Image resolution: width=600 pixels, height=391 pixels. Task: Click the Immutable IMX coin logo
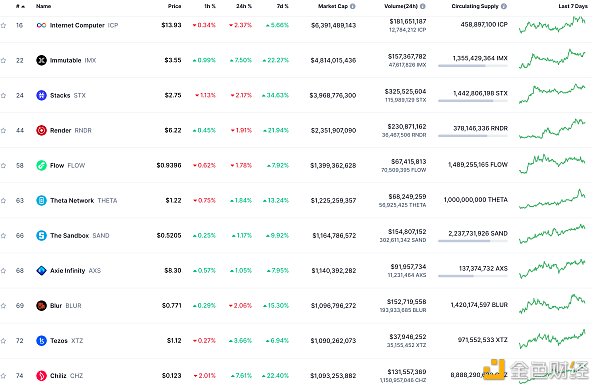(x=41, y=60)
